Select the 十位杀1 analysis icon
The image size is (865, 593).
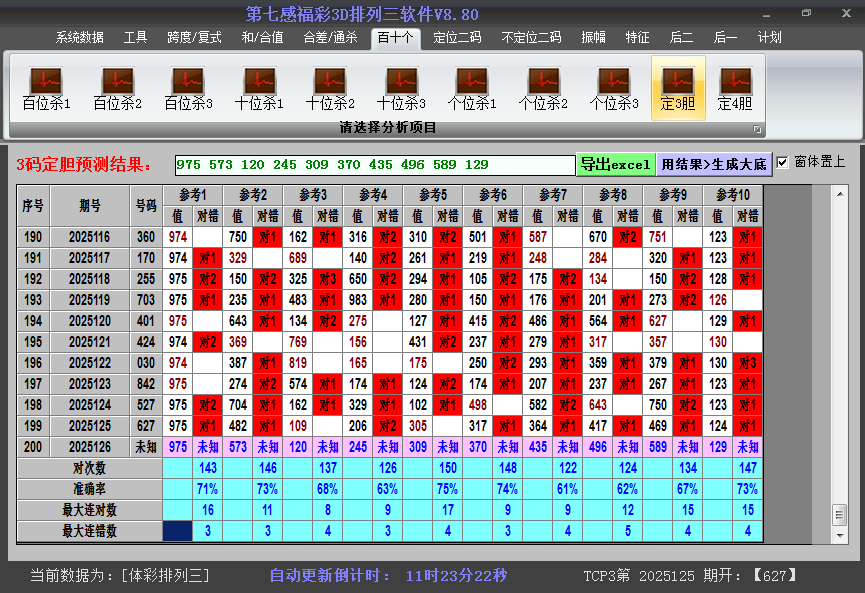pyautogui.click(x=259, y=88)
